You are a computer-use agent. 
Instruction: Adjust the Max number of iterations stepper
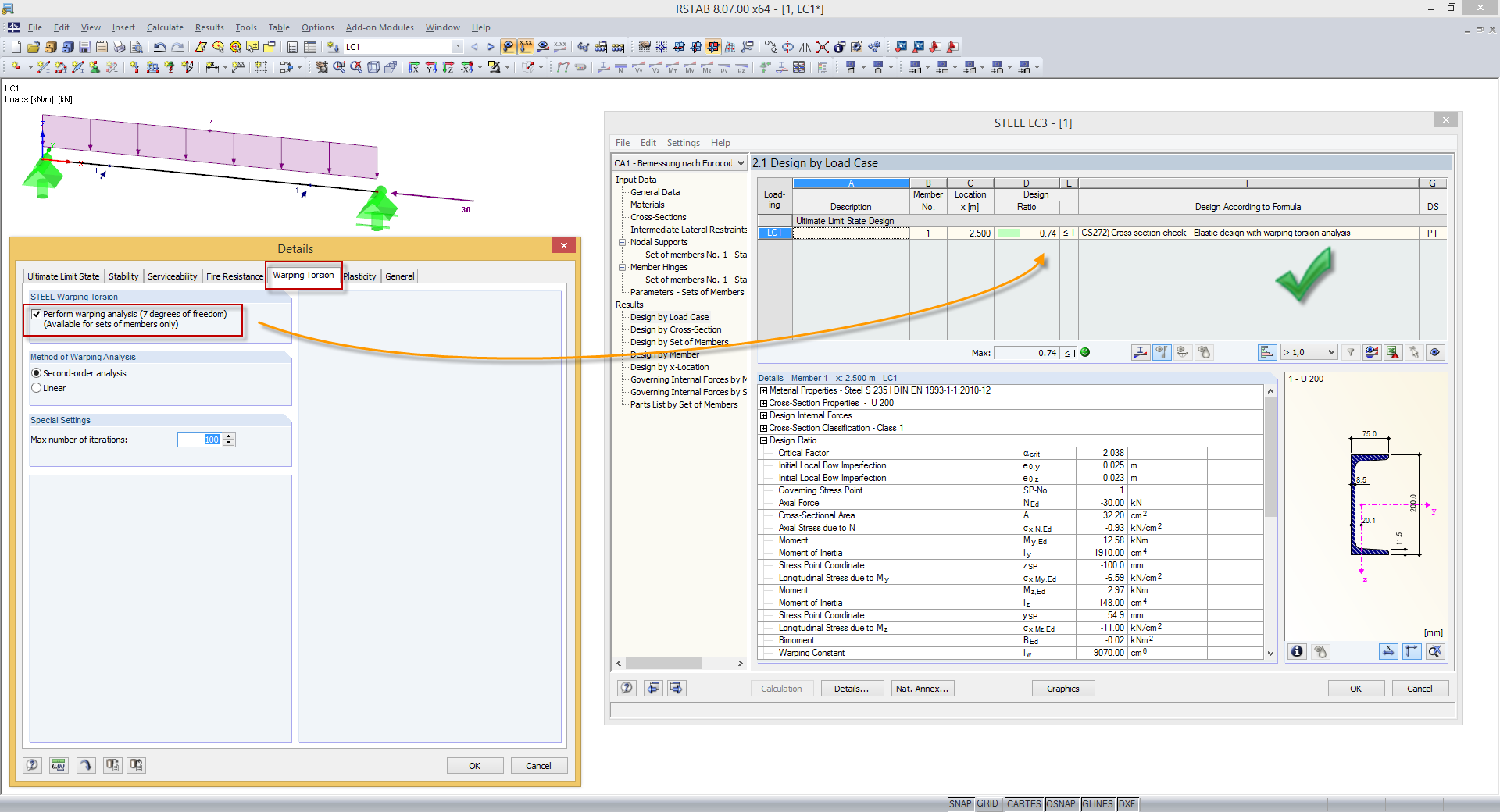(x=229, y=440)
